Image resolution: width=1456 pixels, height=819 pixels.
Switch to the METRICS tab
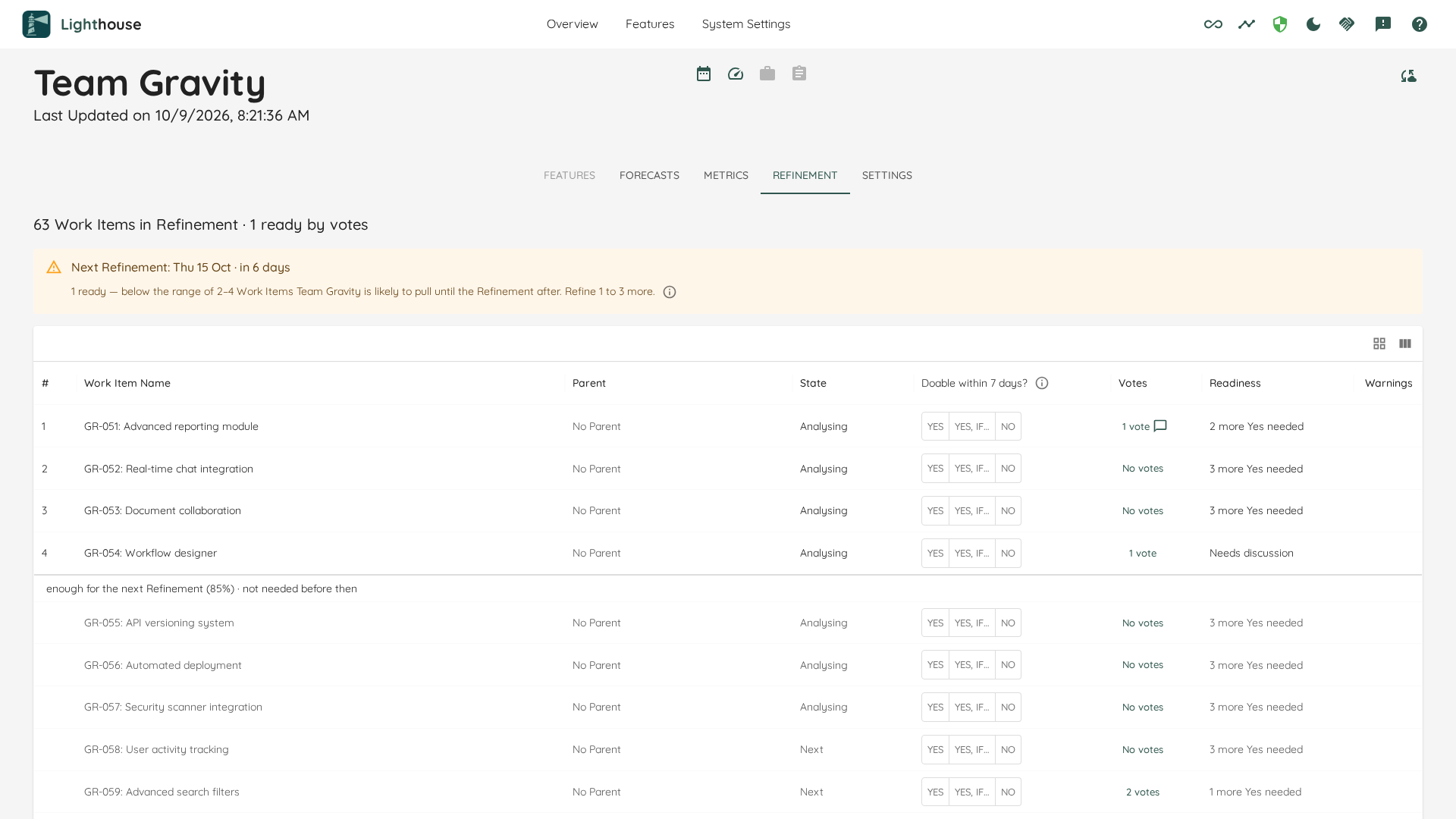(726, 175)
